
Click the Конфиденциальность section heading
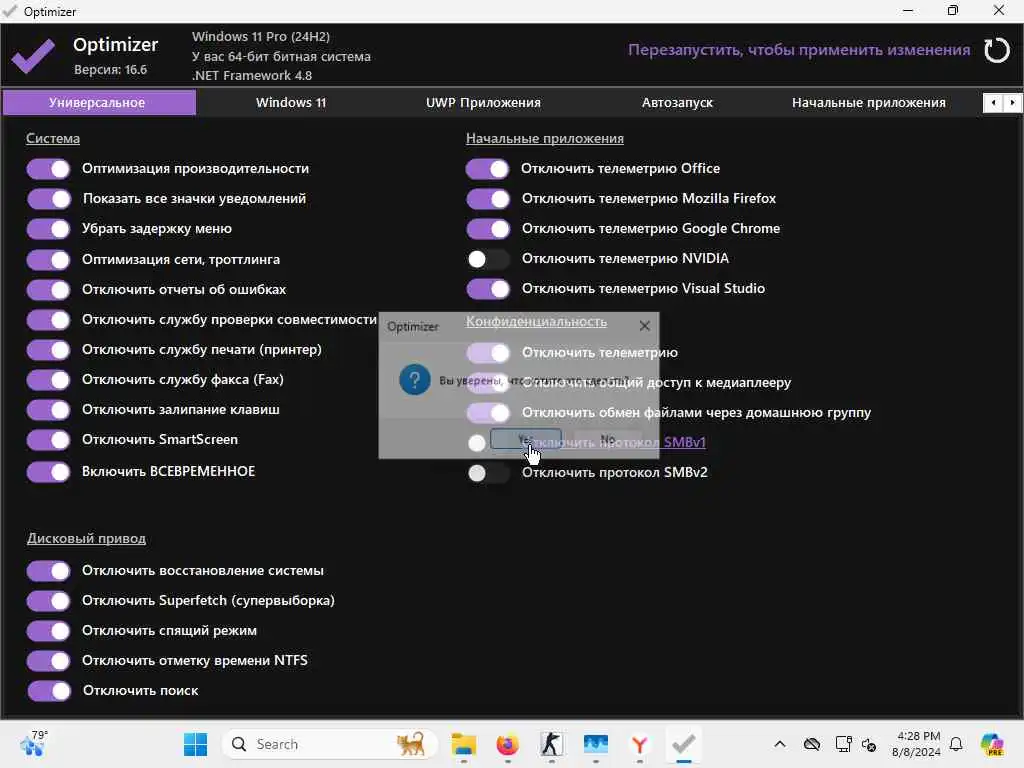[x=536, y=321]
